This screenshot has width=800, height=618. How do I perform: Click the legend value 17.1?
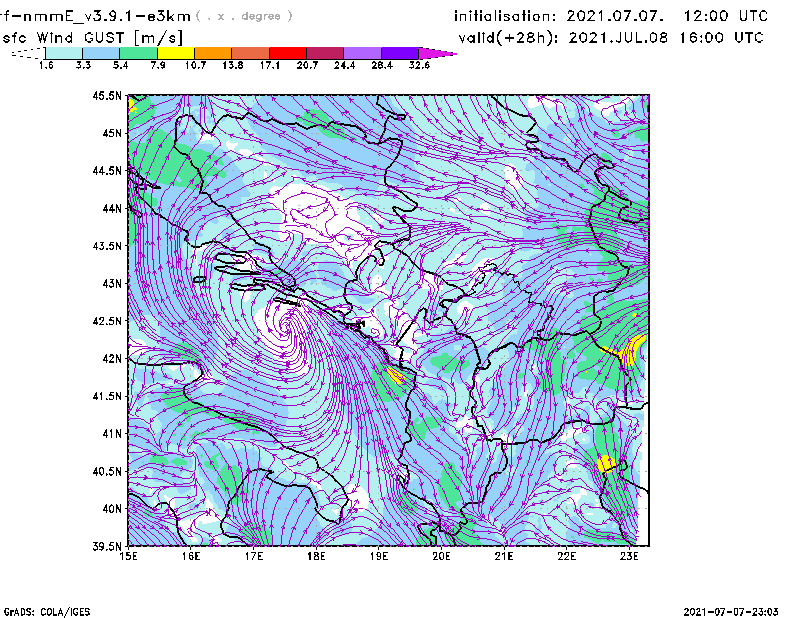[x=270, y=65]
